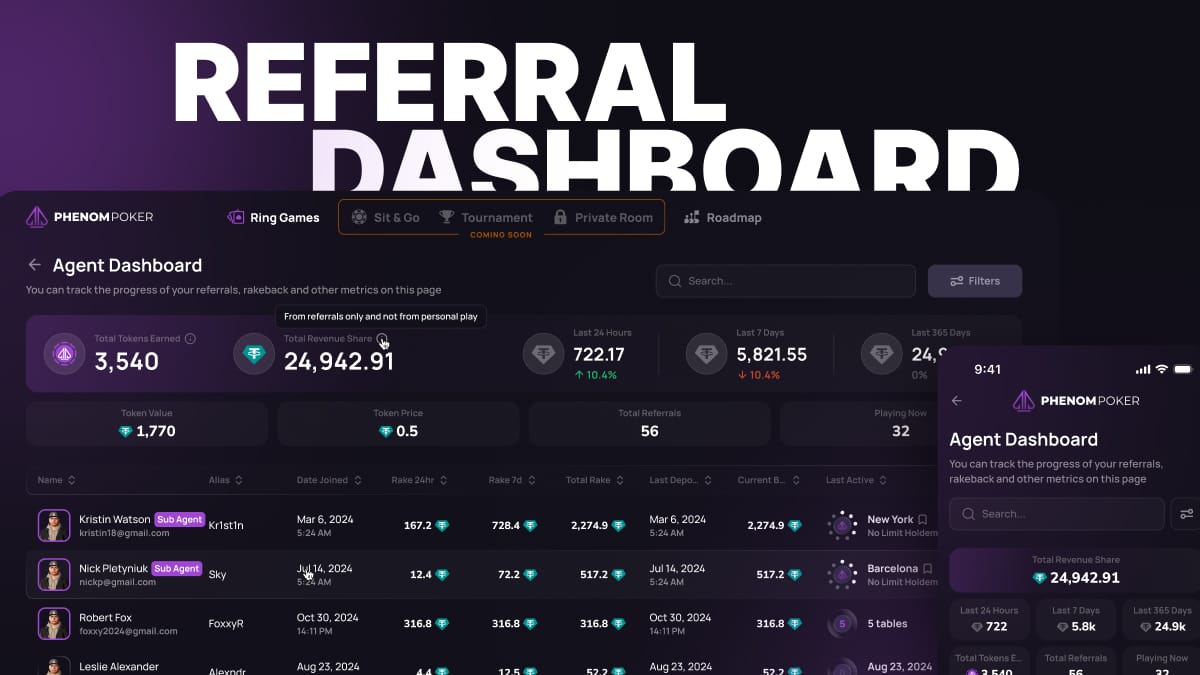The image size is (1200, 675).
Task: Open the Roadmap page
Action: point(722,217)
